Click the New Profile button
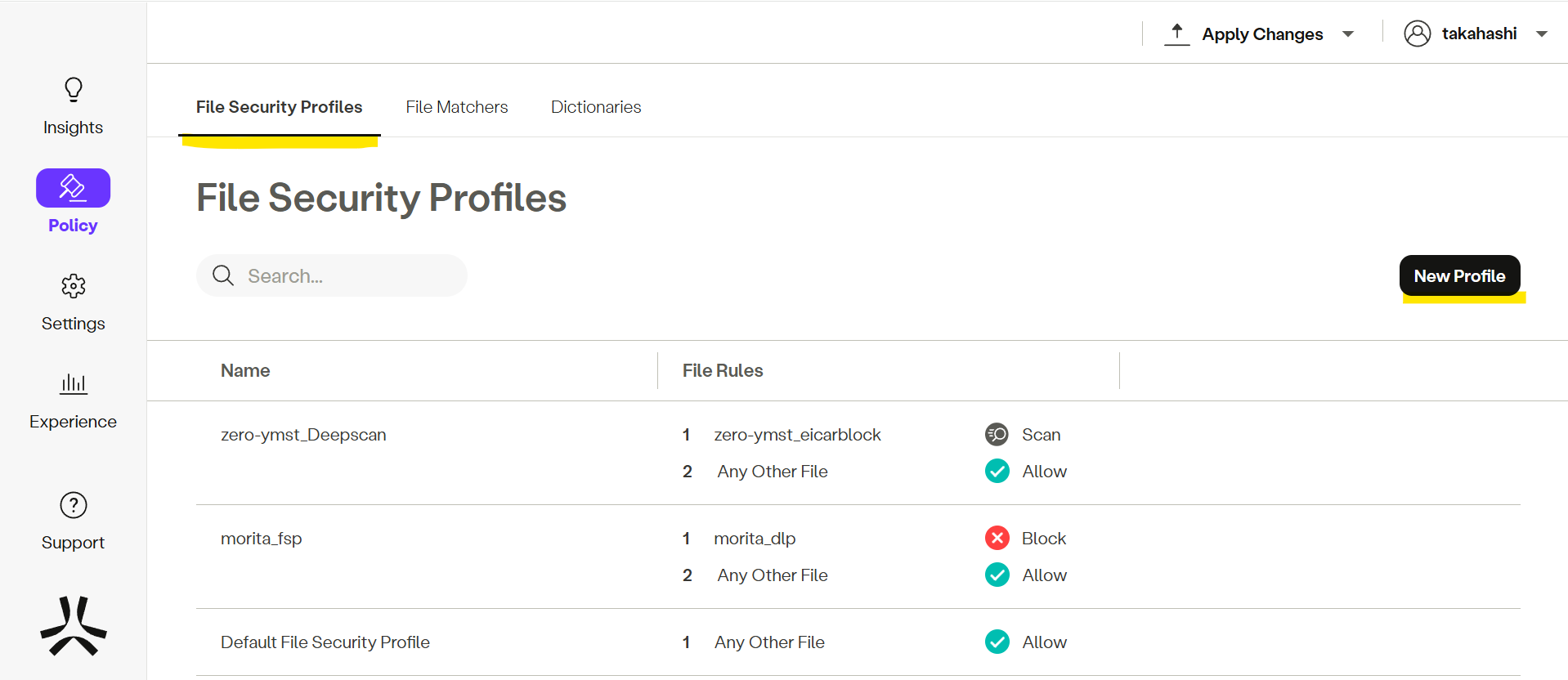1568x680 pixels. pyautogui.click(x=1459, y=276)
